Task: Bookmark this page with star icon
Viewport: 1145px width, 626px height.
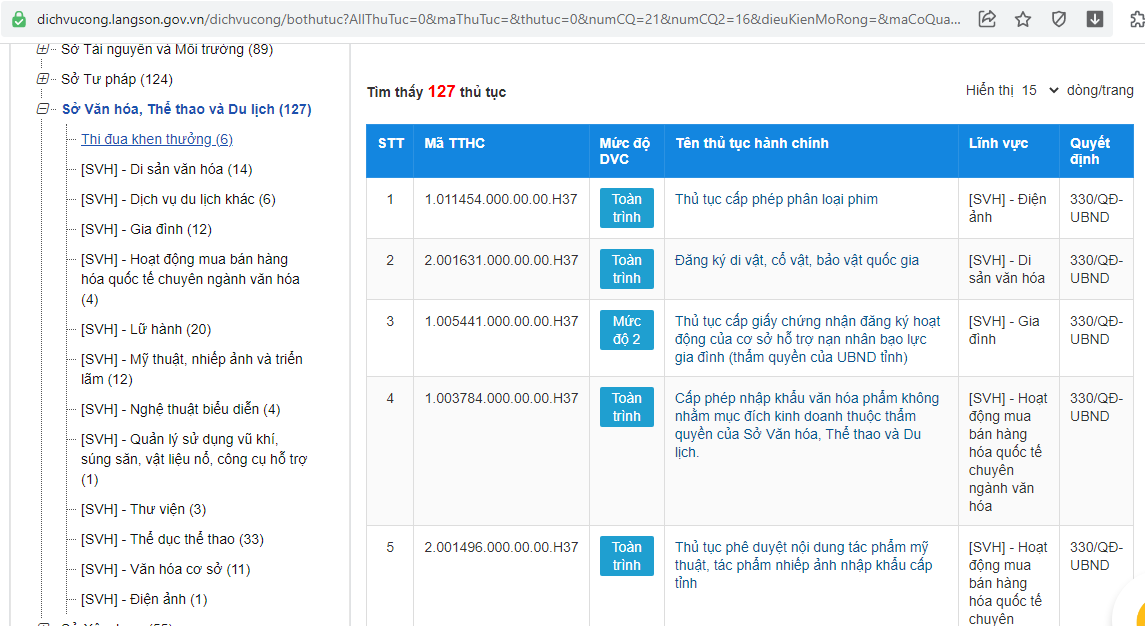Action: coord(1023,19)
